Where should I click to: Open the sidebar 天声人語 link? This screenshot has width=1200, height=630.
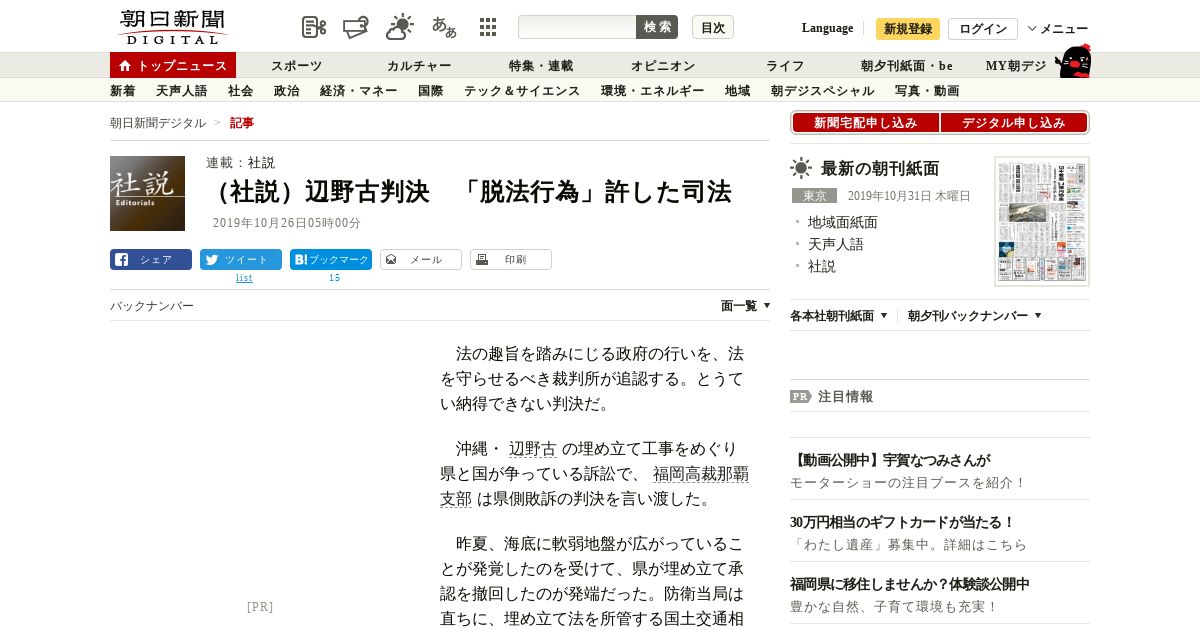tap(836, 244)
